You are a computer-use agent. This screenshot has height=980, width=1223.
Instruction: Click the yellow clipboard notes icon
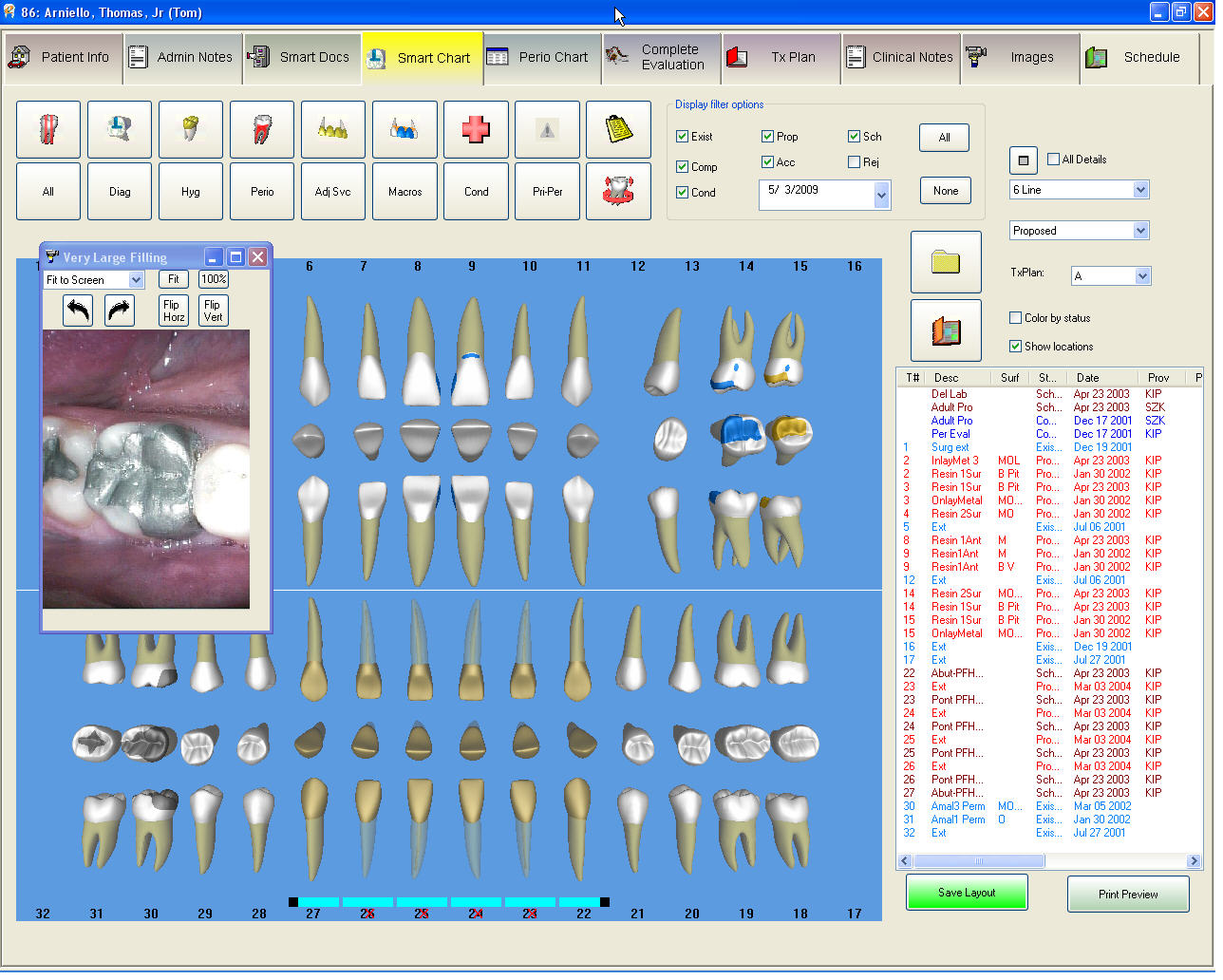point(618,129)
